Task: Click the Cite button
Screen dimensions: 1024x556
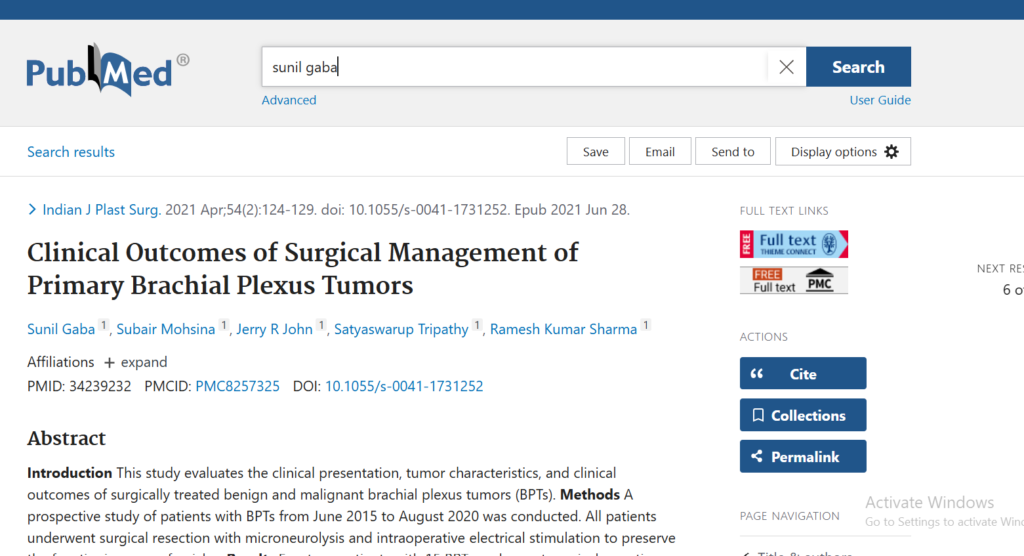Action: click(802, 374)
